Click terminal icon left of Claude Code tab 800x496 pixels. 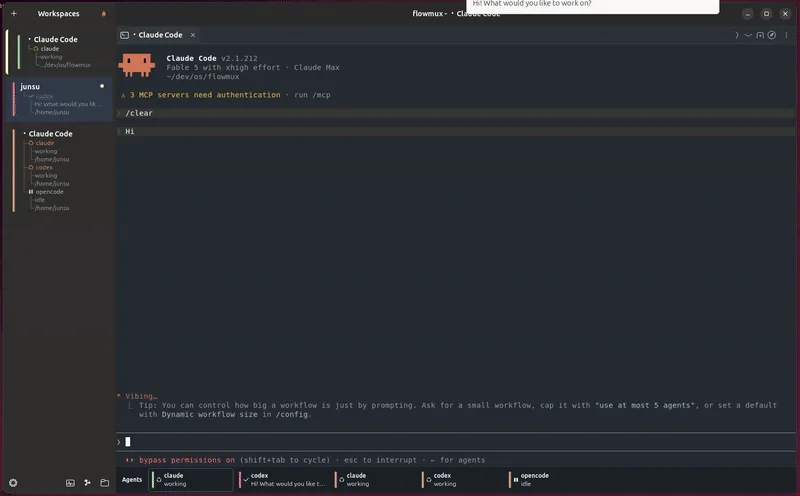coord(124,35)
